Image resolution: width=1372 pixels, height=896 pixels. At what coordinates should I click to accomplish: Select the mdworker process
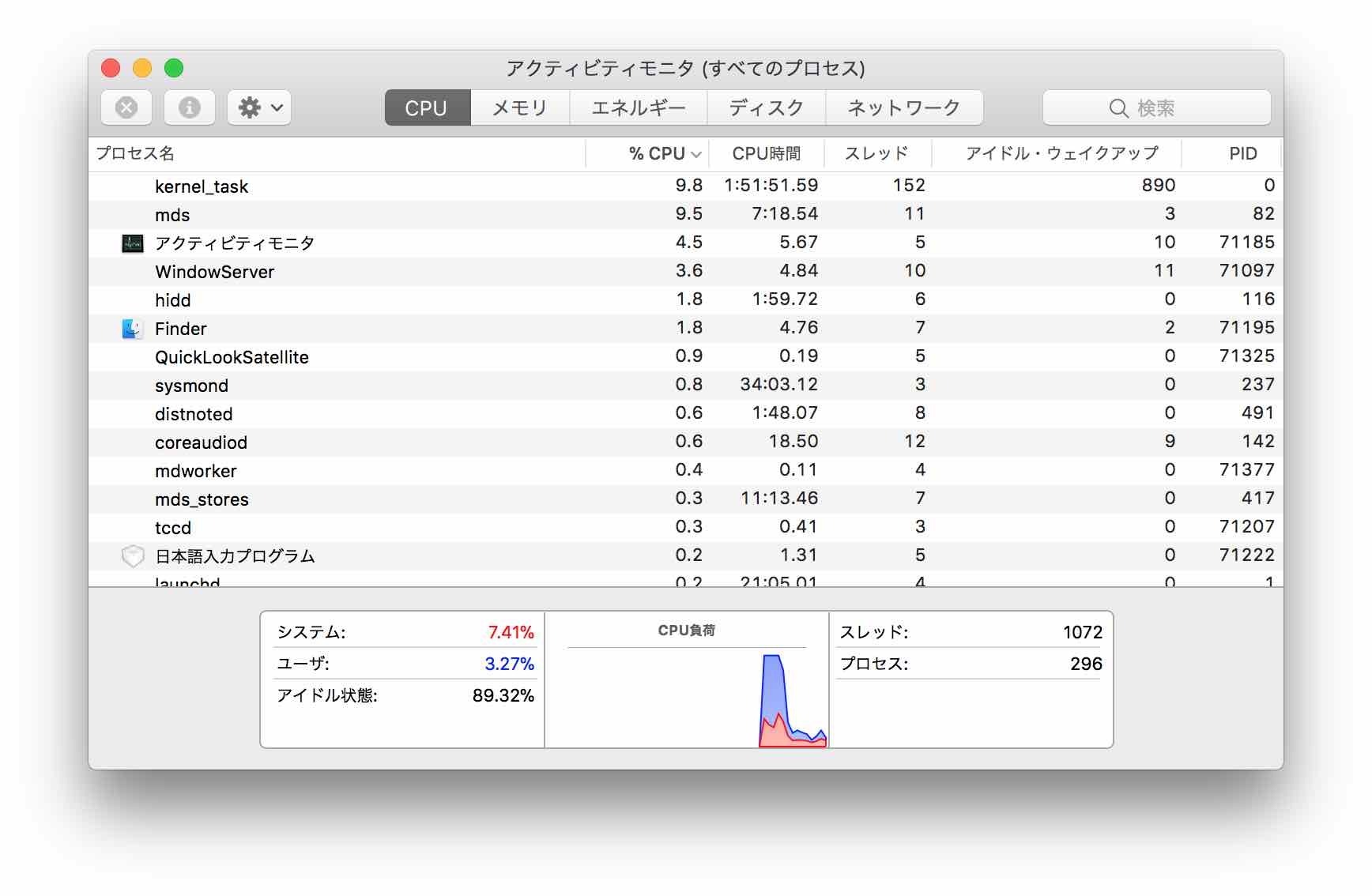click(x=195, y=471)
